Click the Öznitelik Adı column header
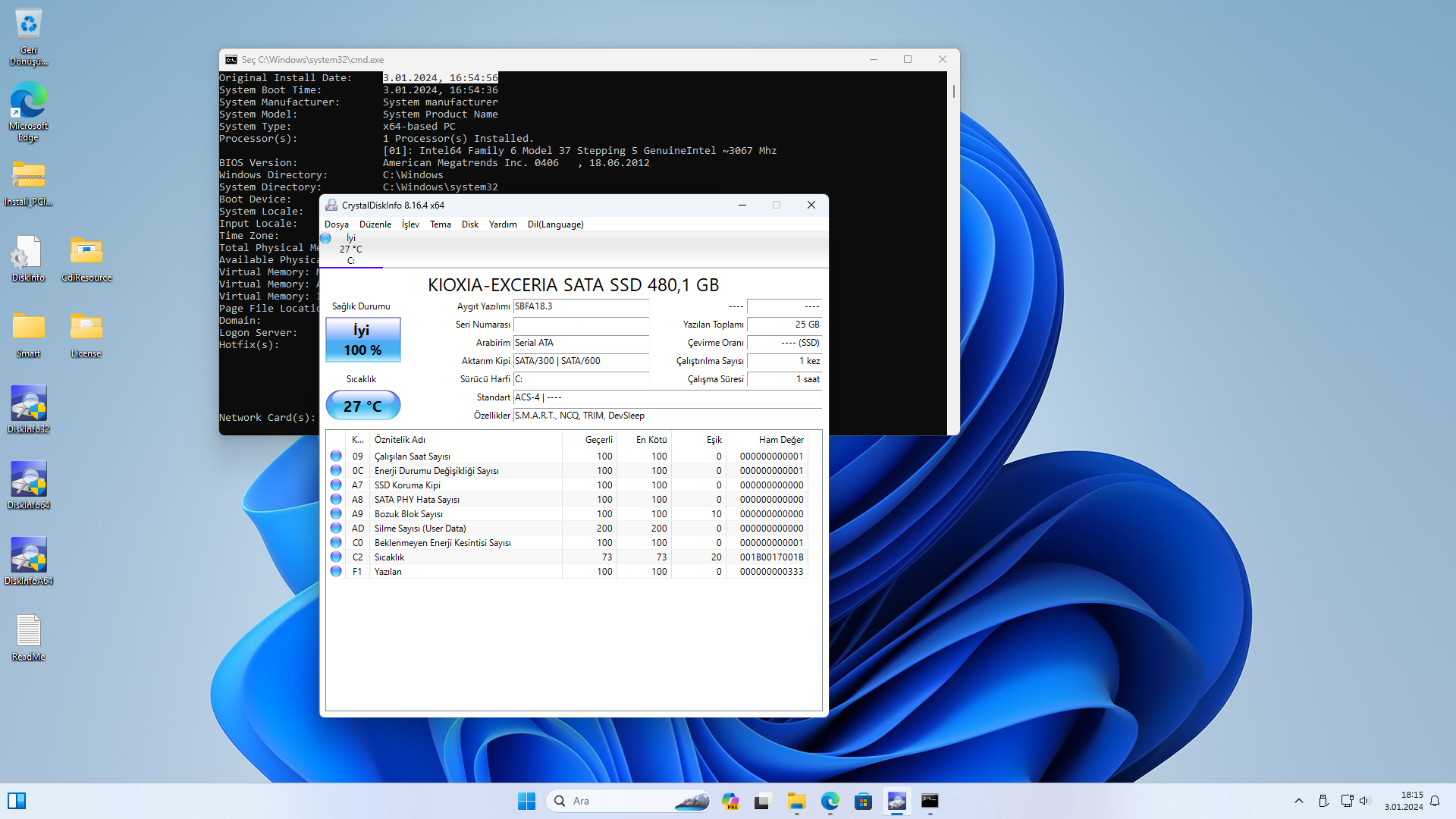The width and height of the screenshot is (1456, 819). point(400,440)
